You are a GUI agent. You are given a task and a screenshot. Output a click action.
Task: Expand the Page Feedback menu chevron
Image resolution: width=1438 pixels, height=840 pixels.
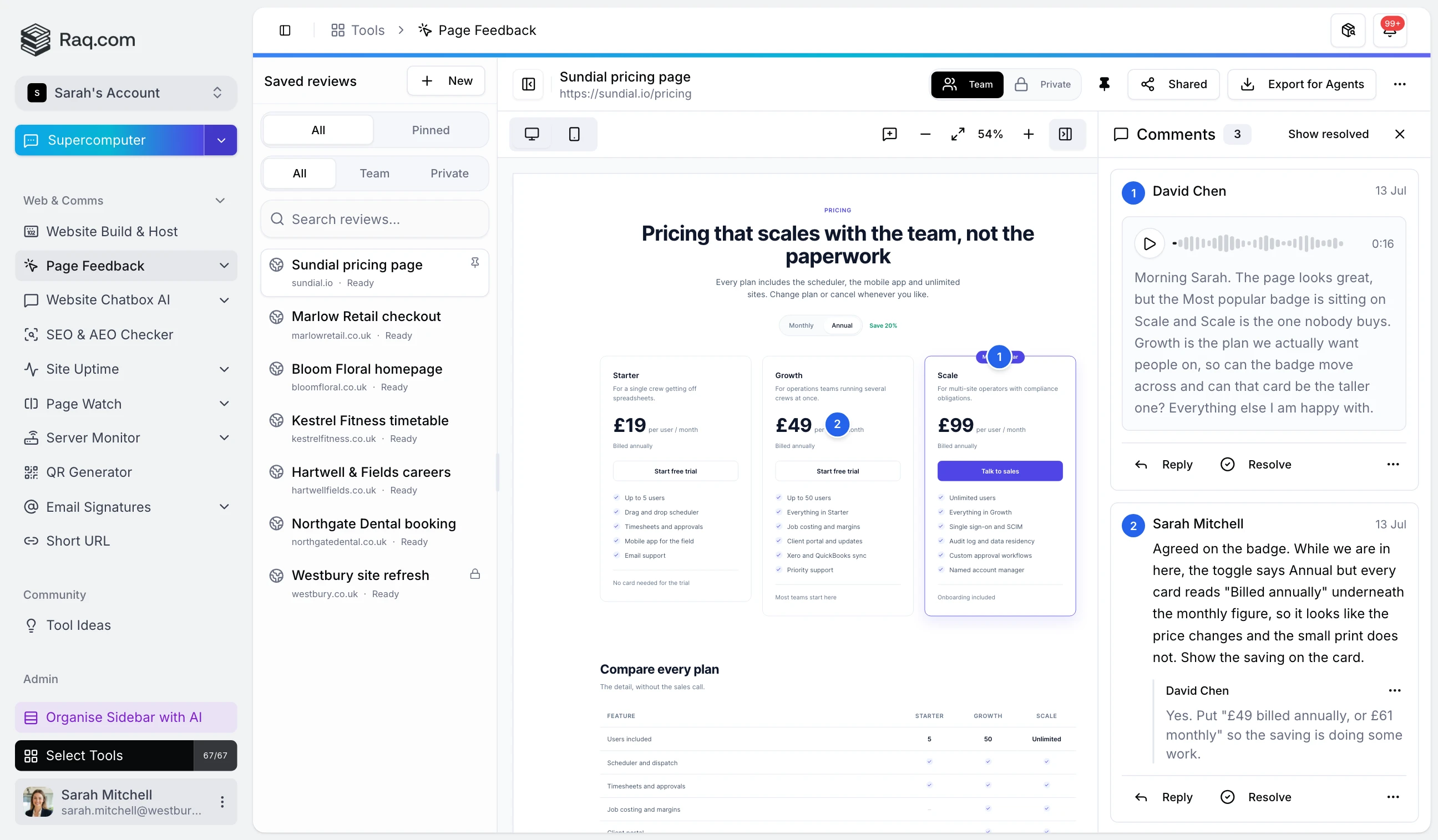224,266
